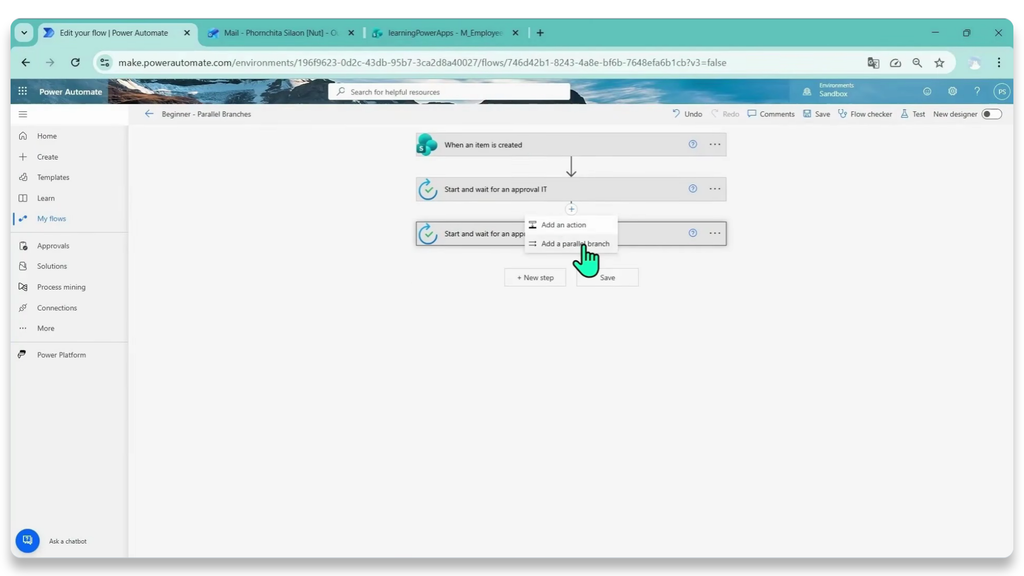Collapse the left navigation hamburger menu

(x=23, y=114)
